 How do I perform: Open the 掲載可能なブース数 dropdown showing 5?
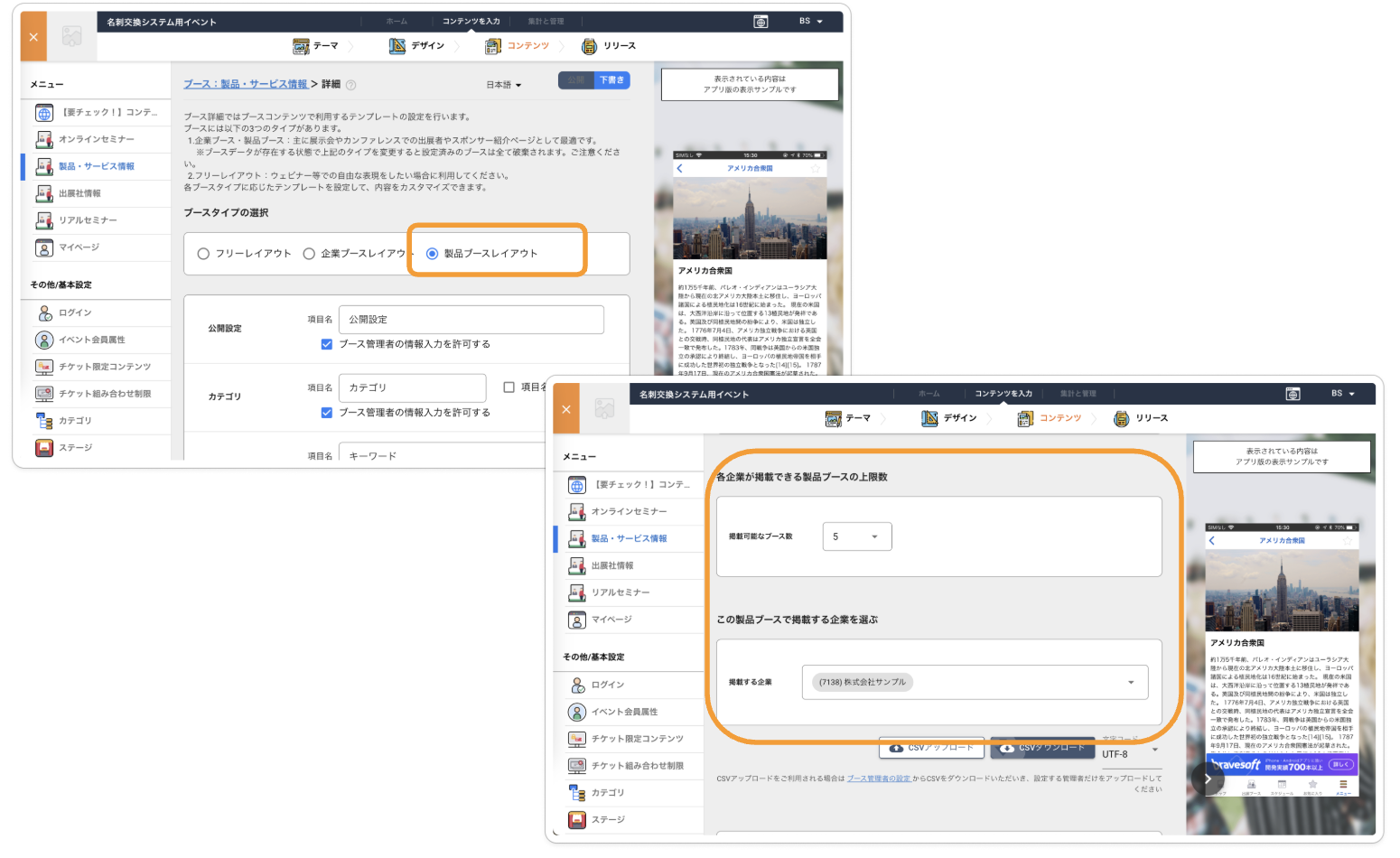pos(857,536)
